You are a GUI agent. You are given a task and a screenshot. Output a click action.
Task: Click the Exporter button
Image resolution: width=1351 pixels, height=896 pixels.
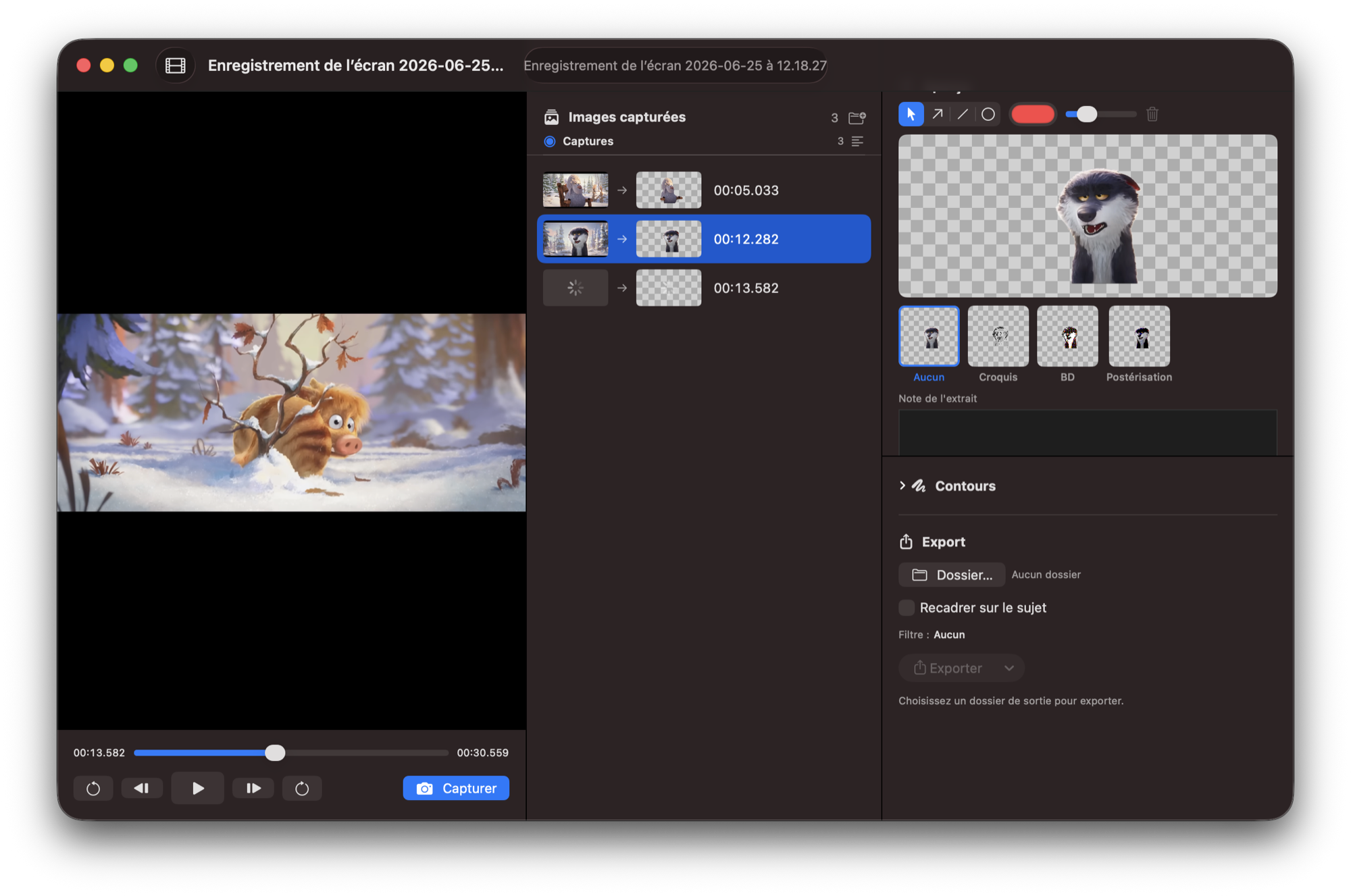click(x=948, y=668)
